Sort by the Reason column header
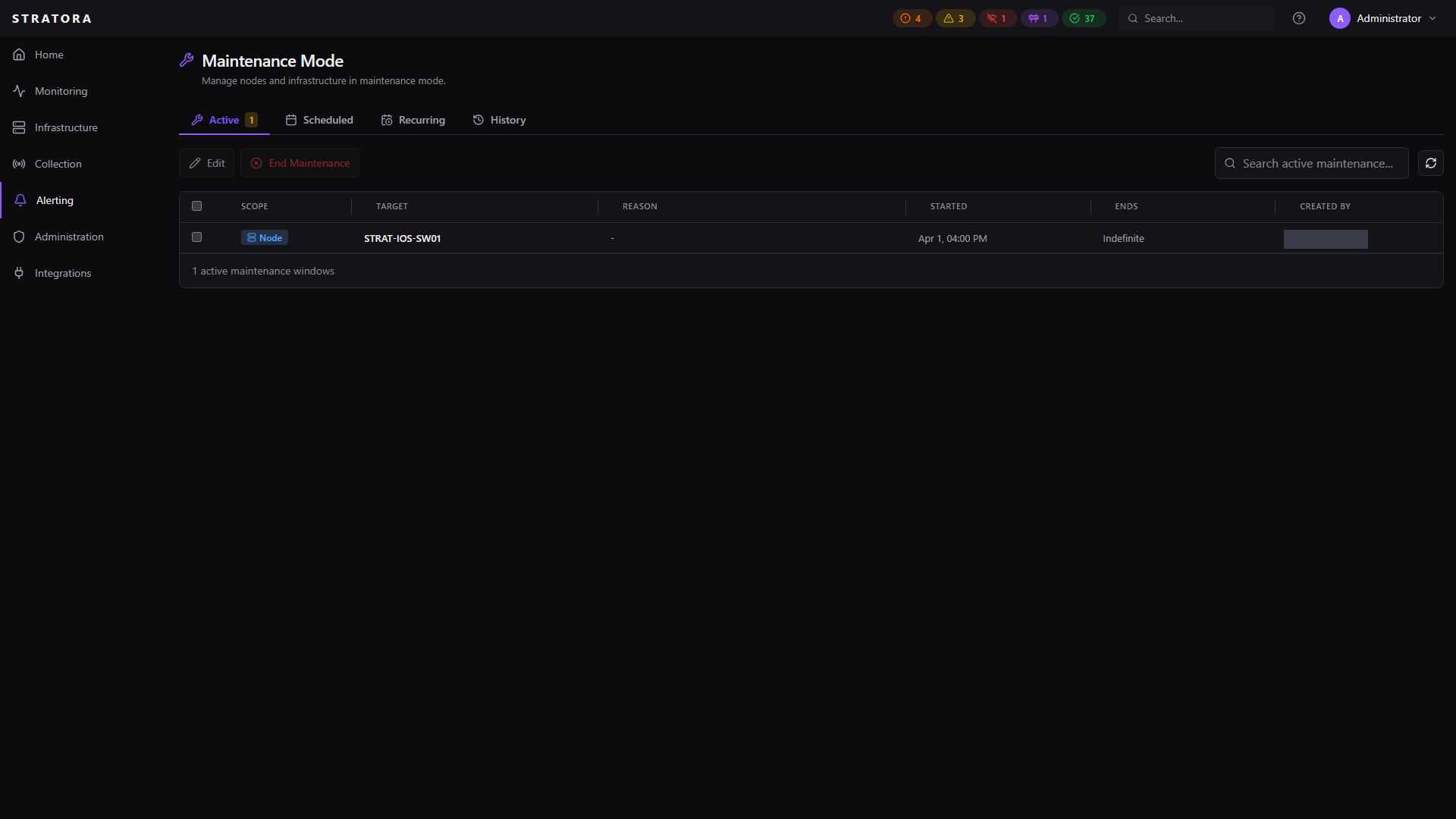1456x819 pixels. (640, 206)
